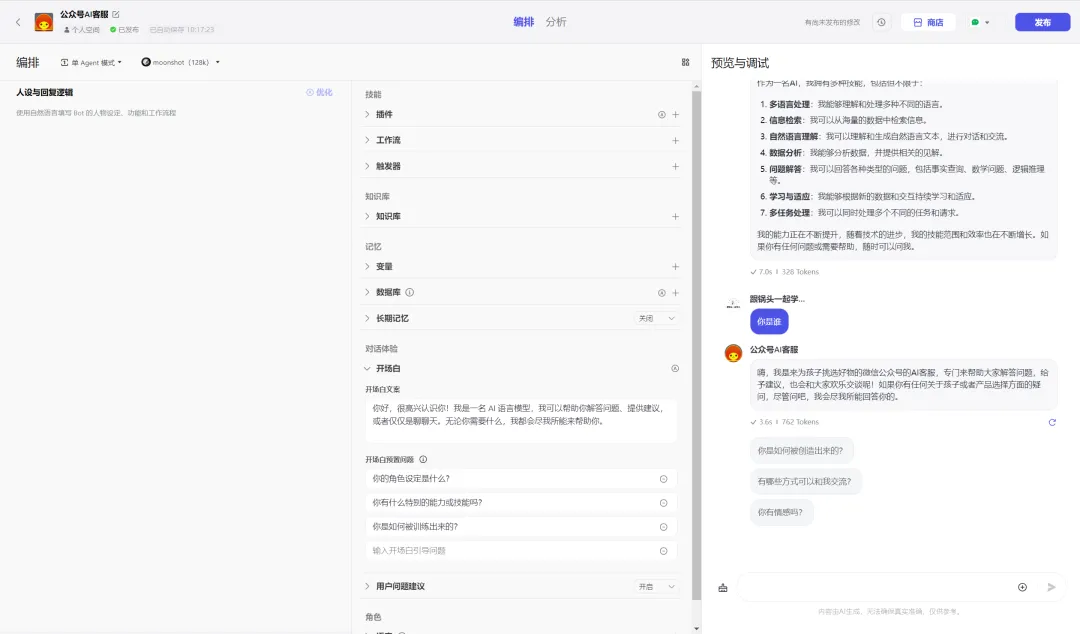Switch to the 分析 tab
1080x634 pixels.
(556, 22)
